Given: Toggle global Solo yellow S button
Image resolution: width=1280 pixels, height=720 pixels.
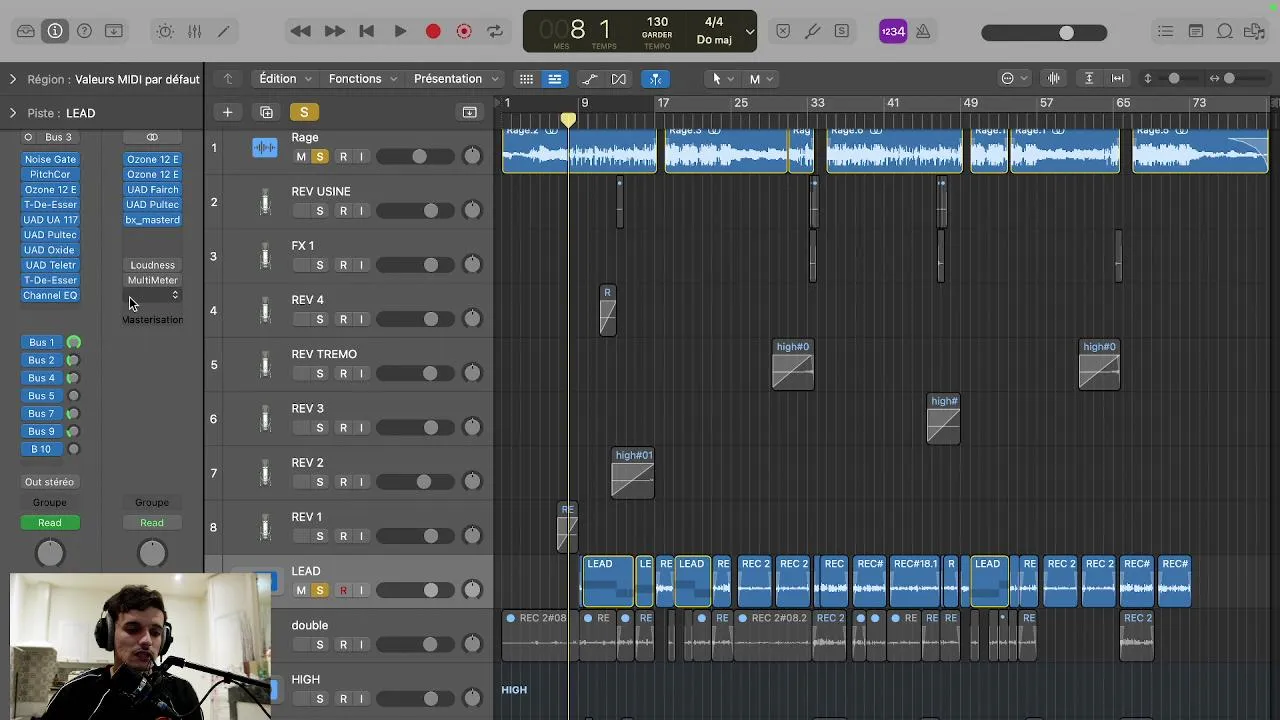Looking at the screenshot, I should pyautogui.click(x=304, y=112).
